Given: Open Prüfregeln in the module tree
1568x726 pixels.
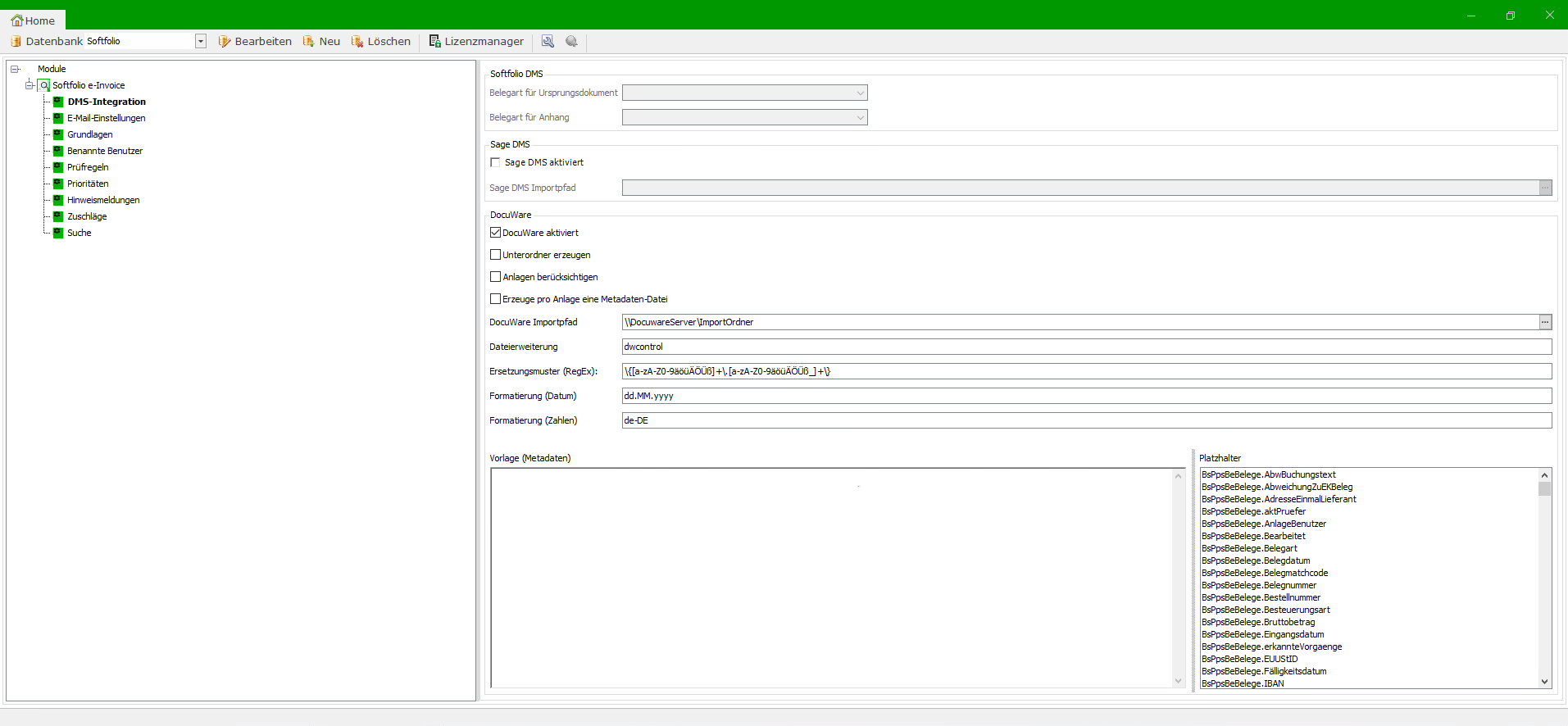Looking at the screenshot, I should click(x=88, y=167).
